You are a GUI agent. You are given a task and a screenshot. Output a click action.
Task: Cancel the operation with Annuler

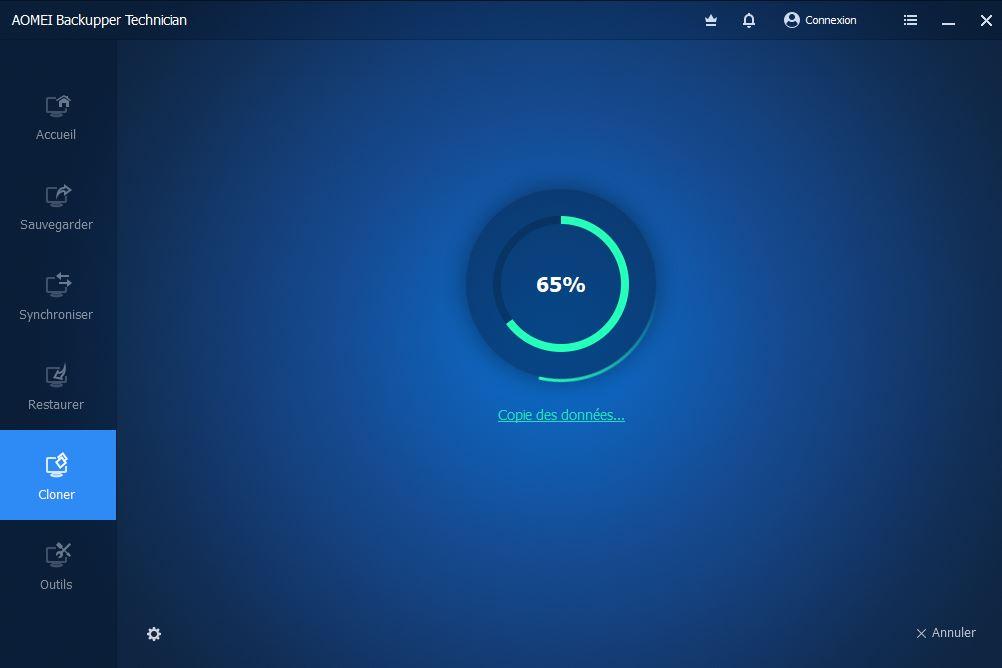point(946,633)
